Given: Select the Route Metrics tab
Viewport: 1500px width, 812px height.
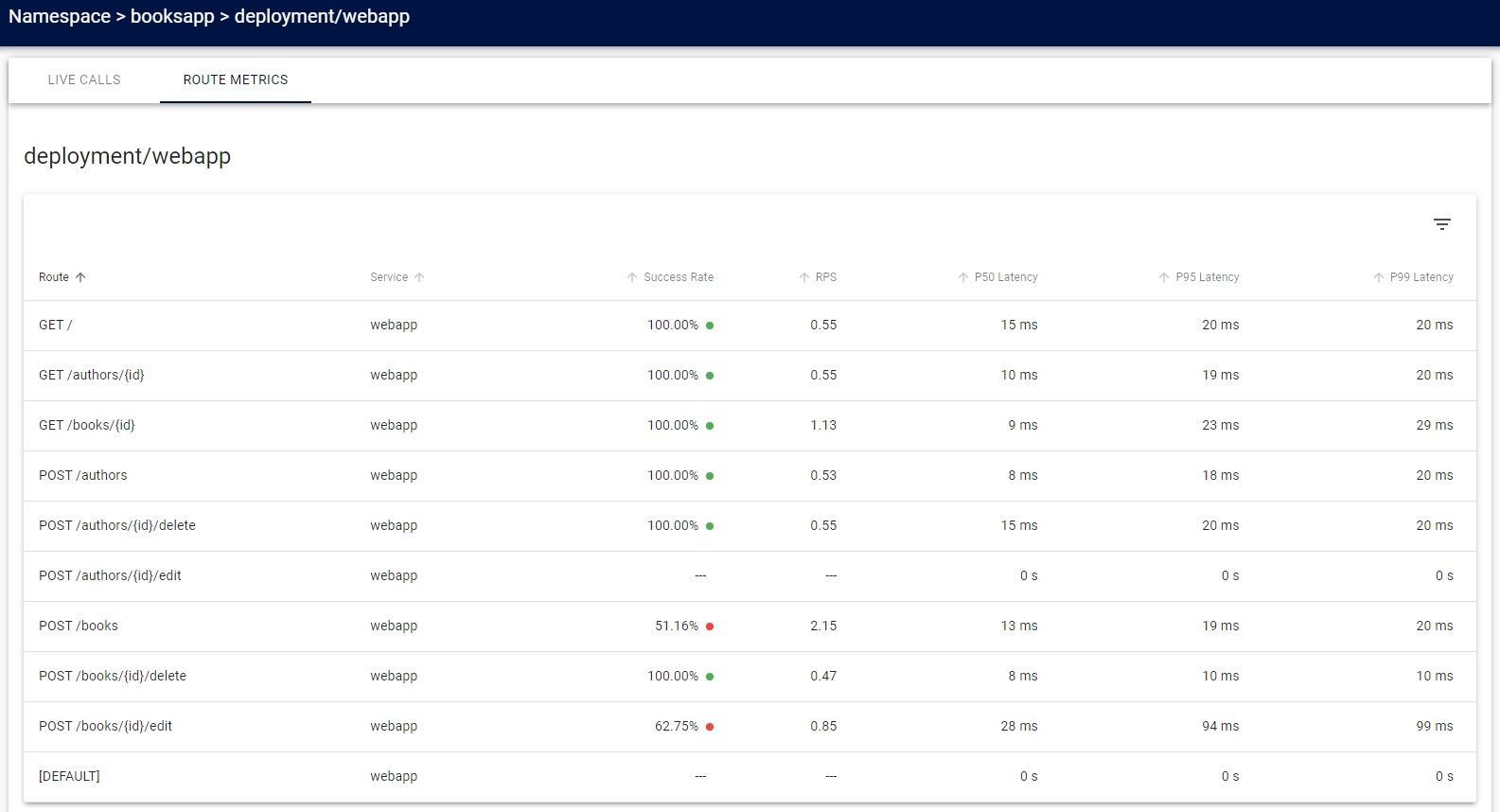Looking at the screenshot, I should point(236,79).
